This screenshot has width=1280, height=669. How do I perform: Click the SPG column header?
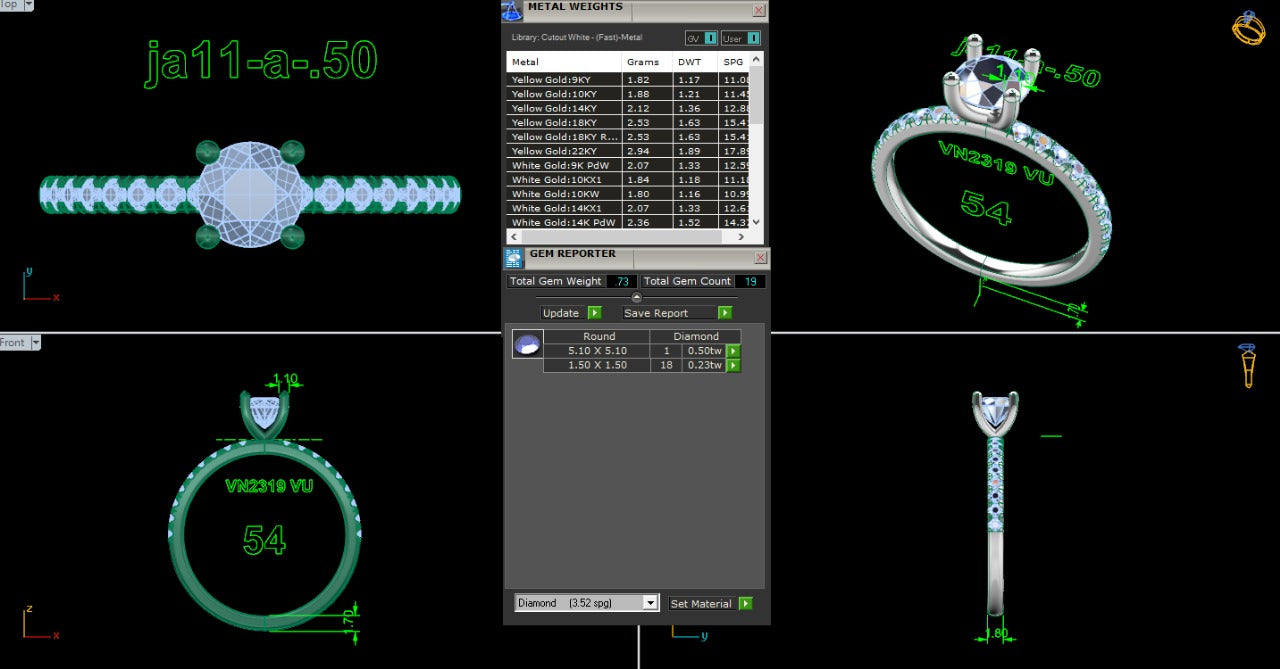coord(733,62)
